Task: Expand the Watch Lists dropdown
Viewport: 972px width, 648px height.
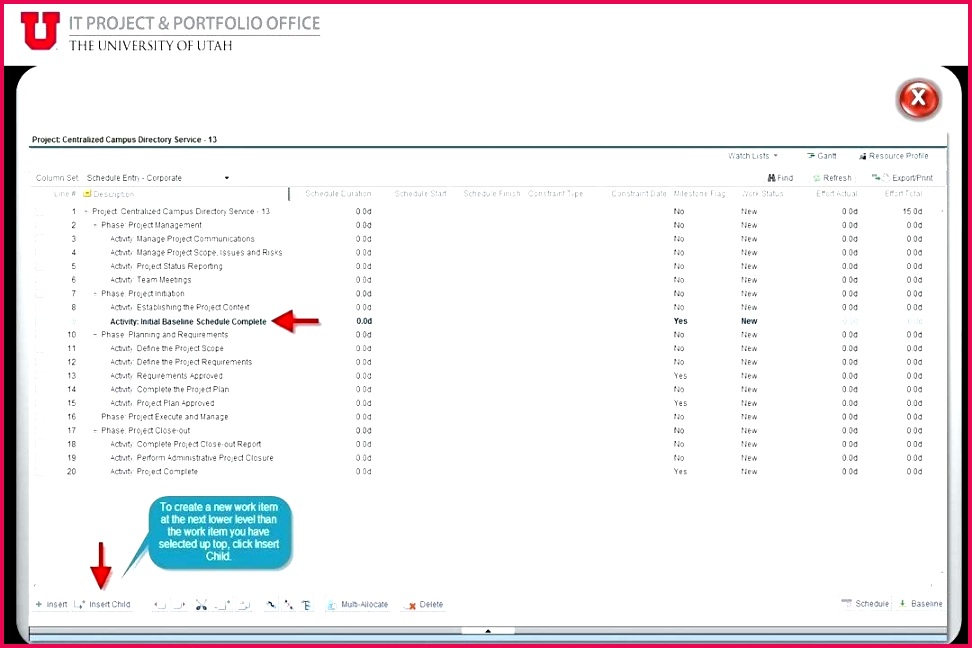Action: pos(753,156)
